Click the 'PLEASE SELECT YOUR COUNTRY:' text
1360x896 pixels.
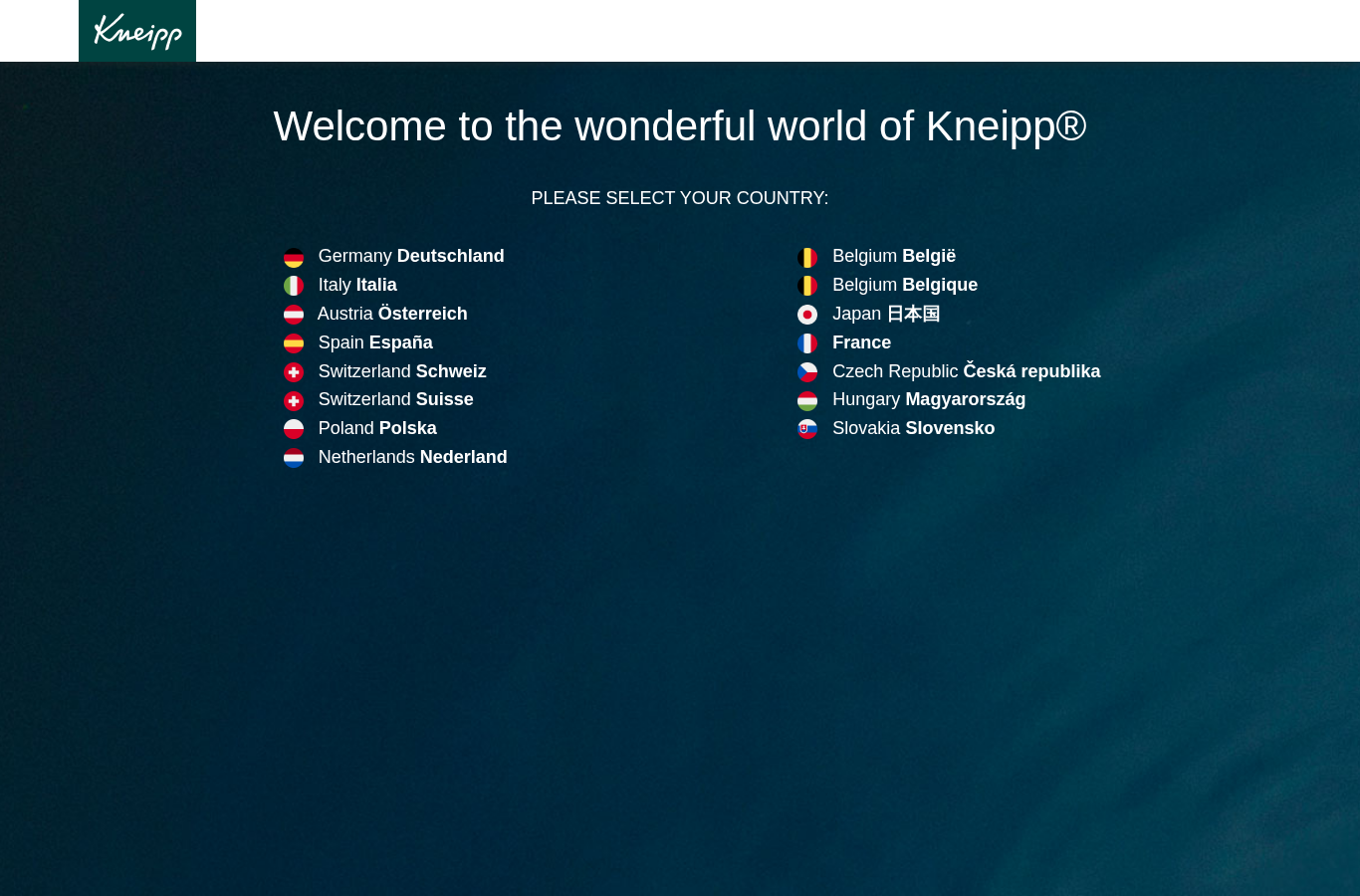(x=680, y=198)
